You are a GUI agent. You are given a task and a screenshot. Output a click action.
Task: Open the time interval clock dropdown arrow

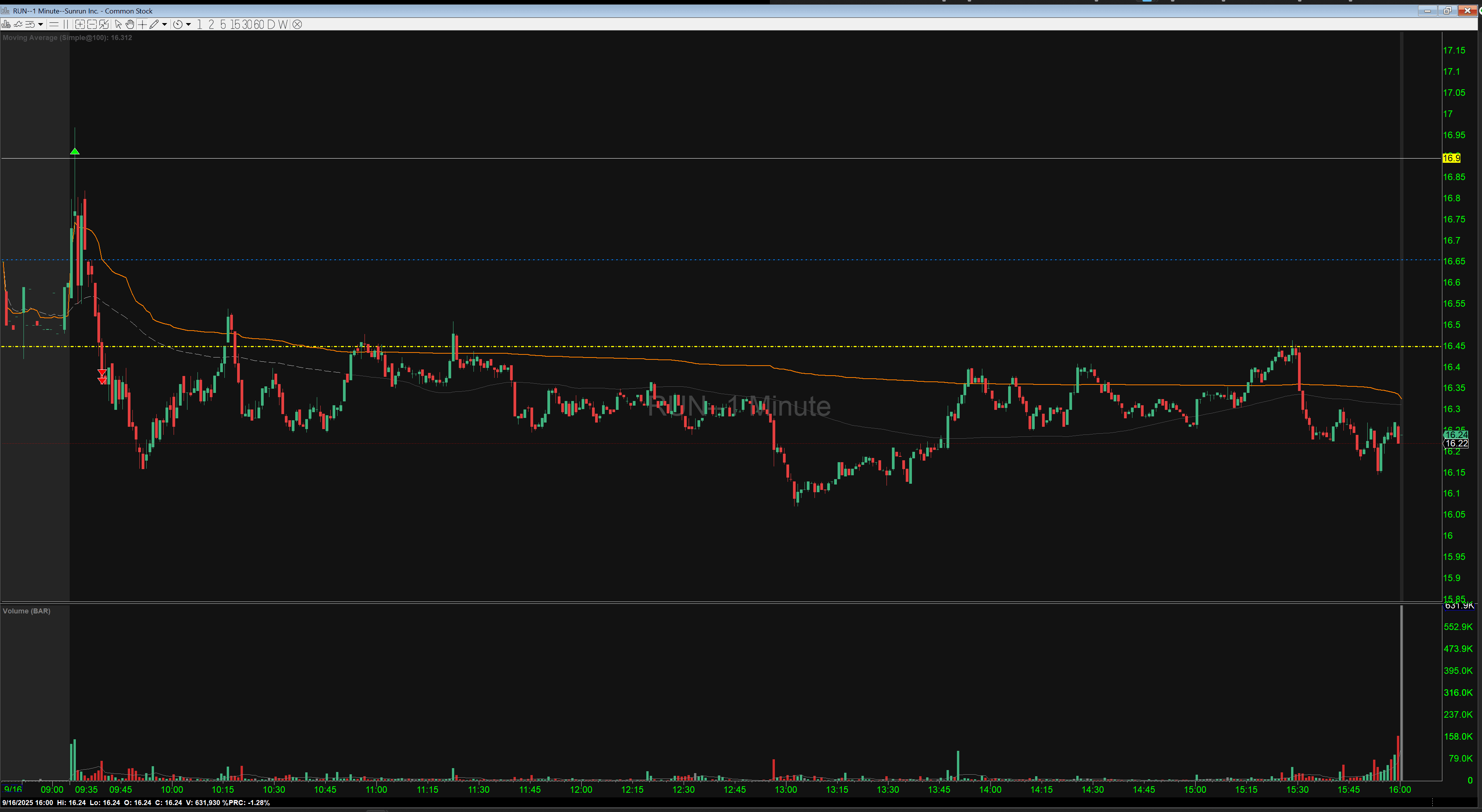pos(188,24)
